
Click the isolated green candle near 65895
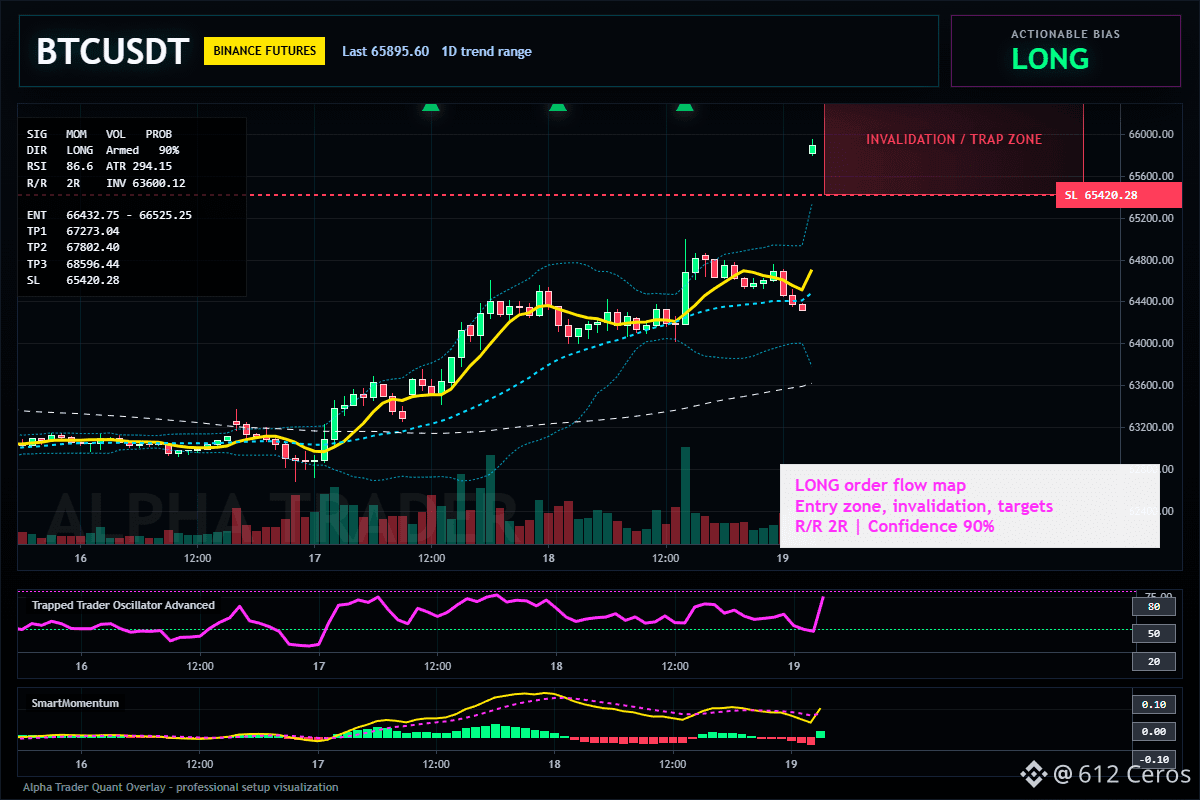click(813, 149)
